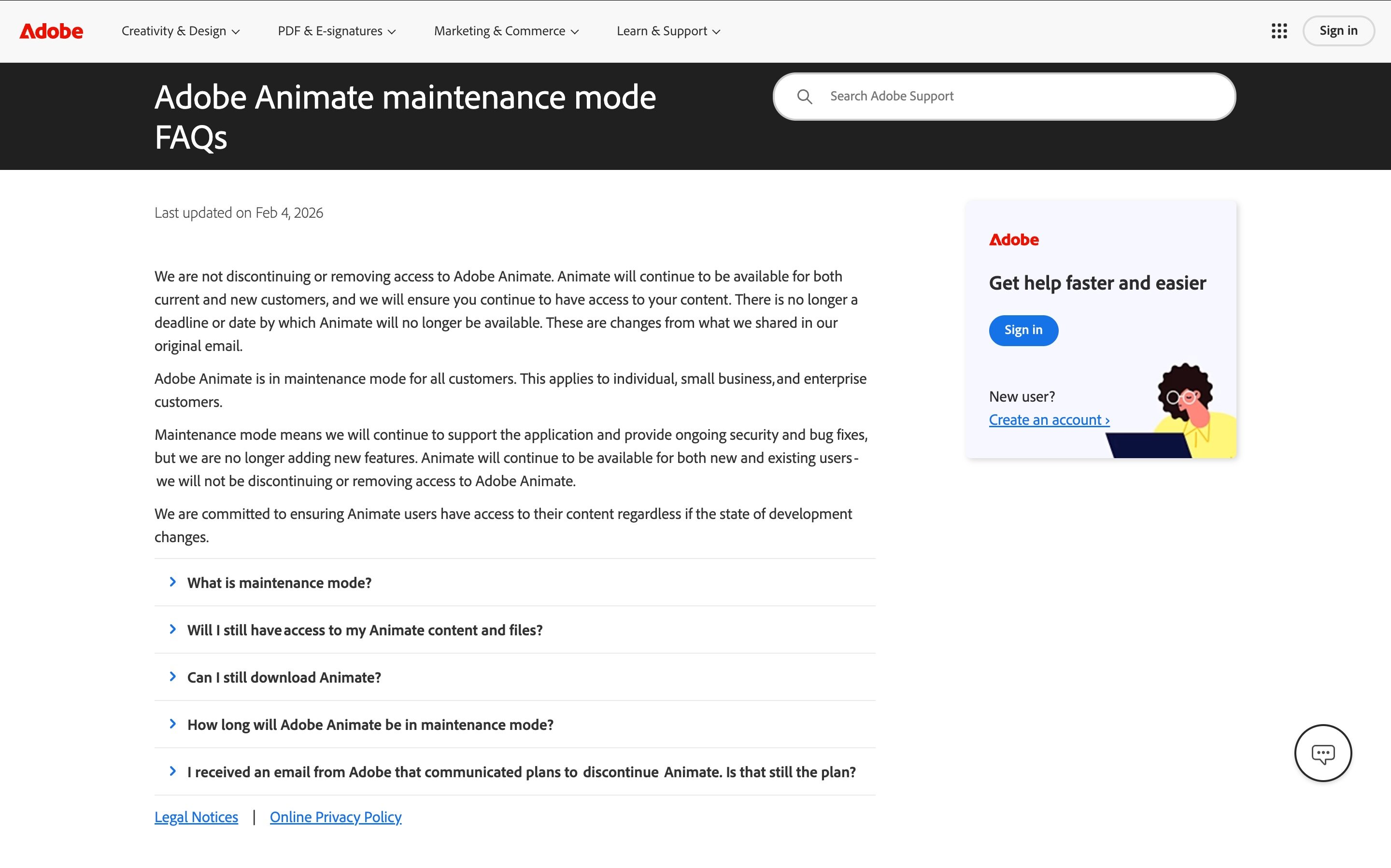This screenshot has height=868, width=1391.
Task: Open the chat support bubble
Action: (1323, 753)
